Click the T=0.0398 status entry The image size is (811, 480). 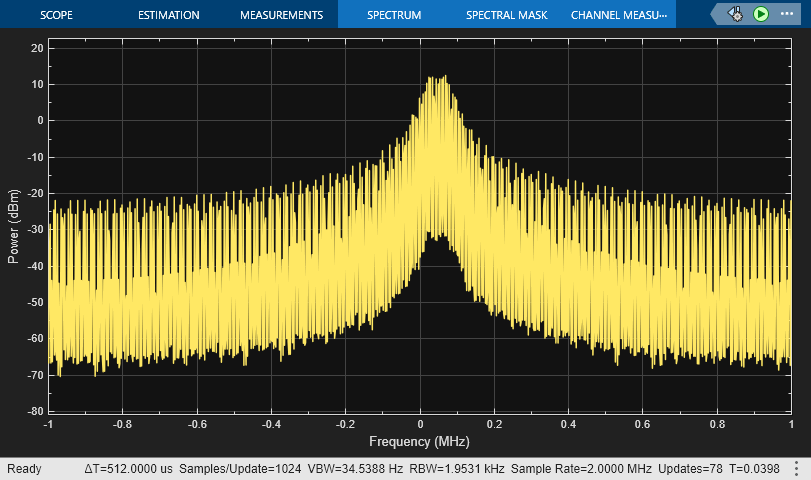point(754,469)
